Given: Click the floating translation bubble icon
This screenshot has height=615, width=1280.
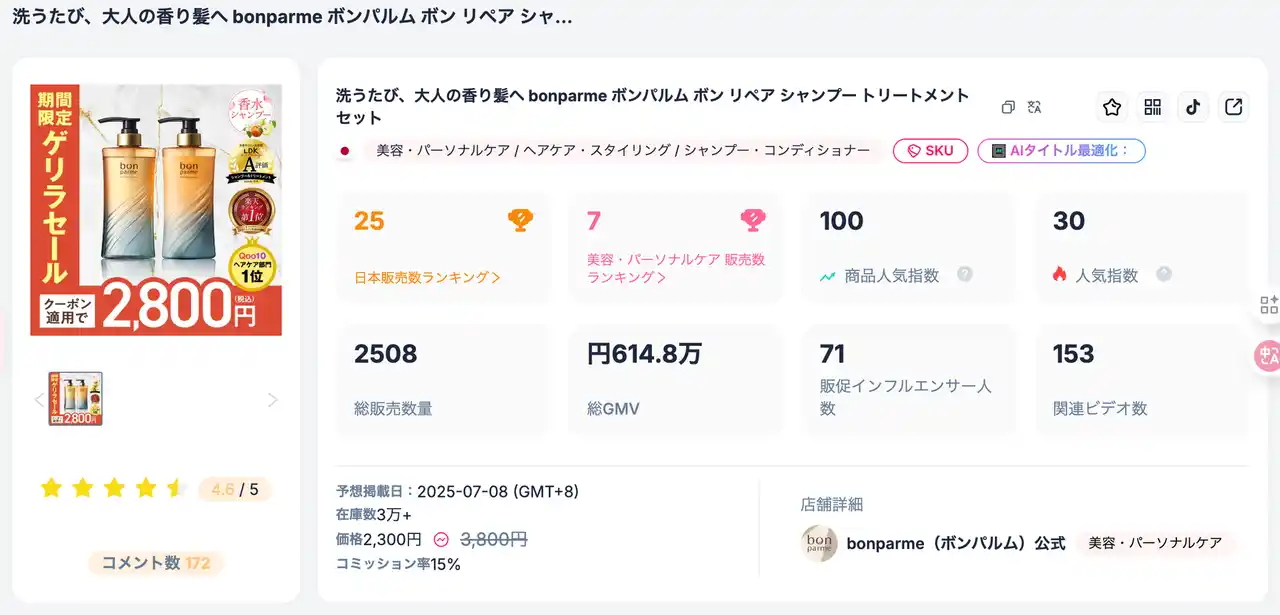Looking at the screenshot, I should pyautogui.click(x=1267, y=357).
